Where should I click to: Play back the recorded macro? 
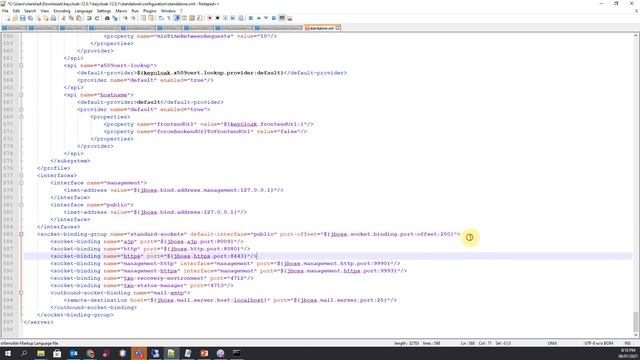coord(225,18)
